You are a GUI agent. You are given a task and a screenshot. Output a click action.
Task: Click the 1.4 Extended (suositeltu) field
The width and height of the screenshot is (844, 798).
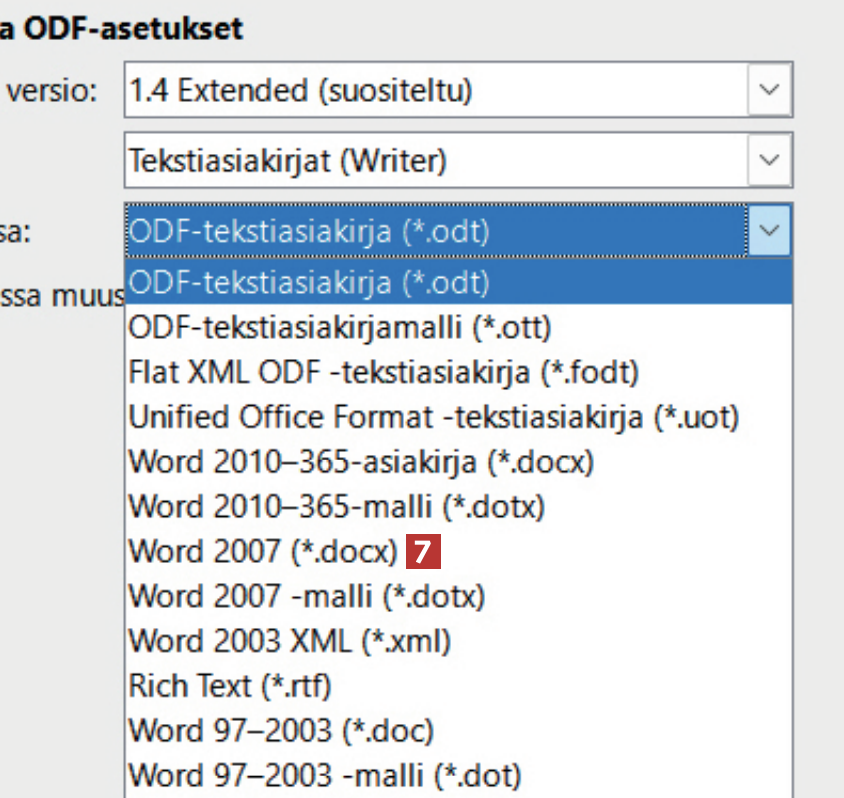tap(435, 90)
